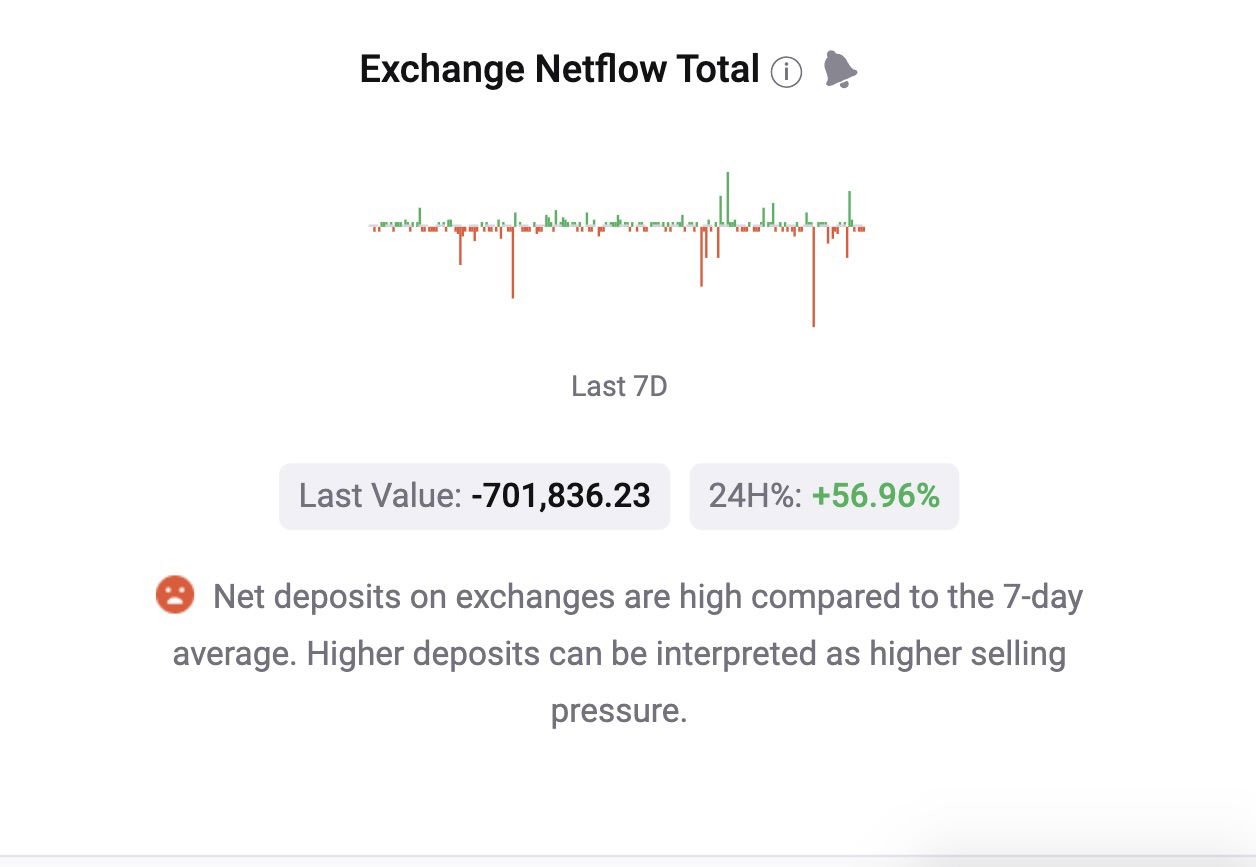Select the deepest red bar in the chart
Viewport: 1256px width, 867px height.
(x=814, y=277)
